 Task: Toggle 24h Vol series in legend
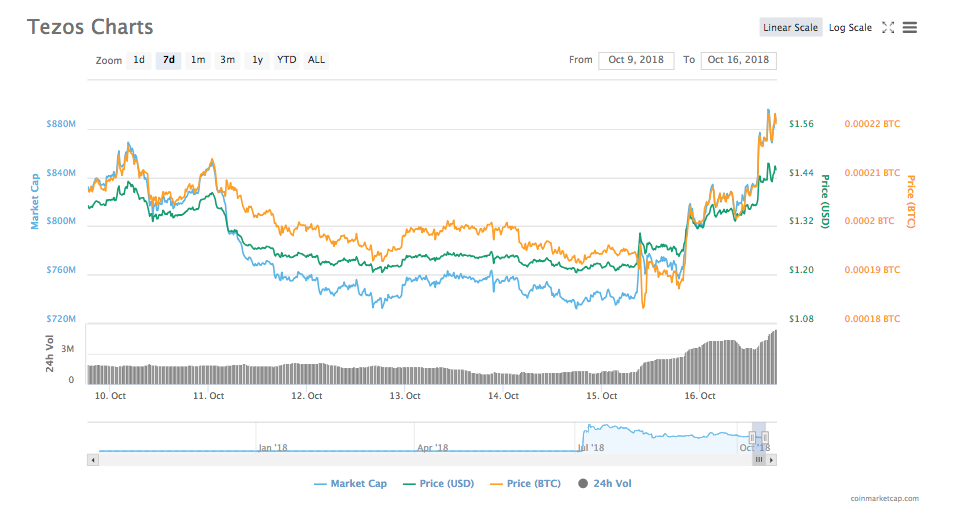605,484
